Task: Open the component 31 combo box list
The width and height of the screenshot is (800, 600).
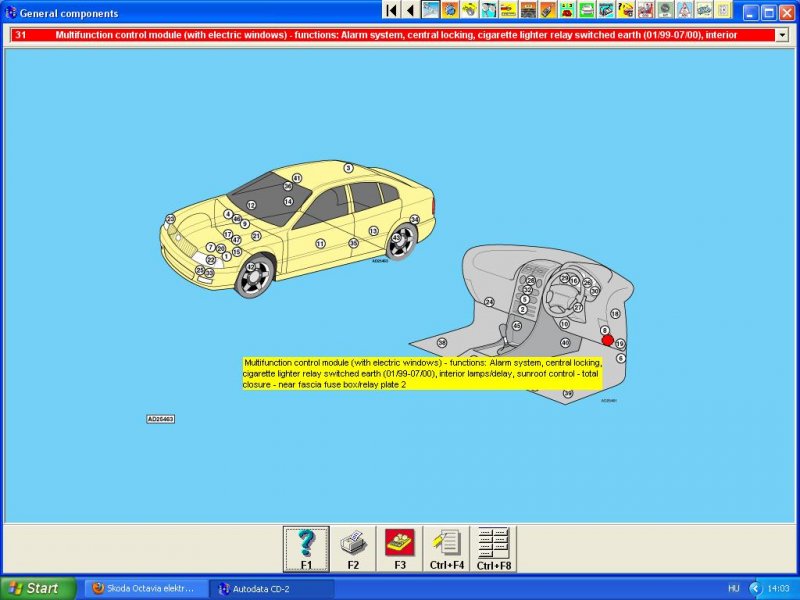Action: tap(400, 35)
